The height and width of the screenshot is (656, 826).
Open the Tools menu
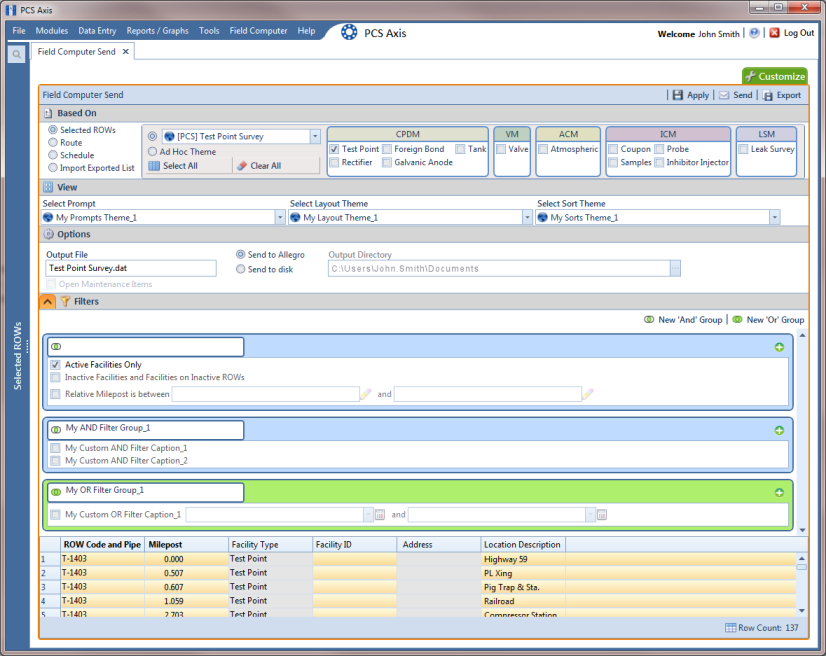(209, 31)
